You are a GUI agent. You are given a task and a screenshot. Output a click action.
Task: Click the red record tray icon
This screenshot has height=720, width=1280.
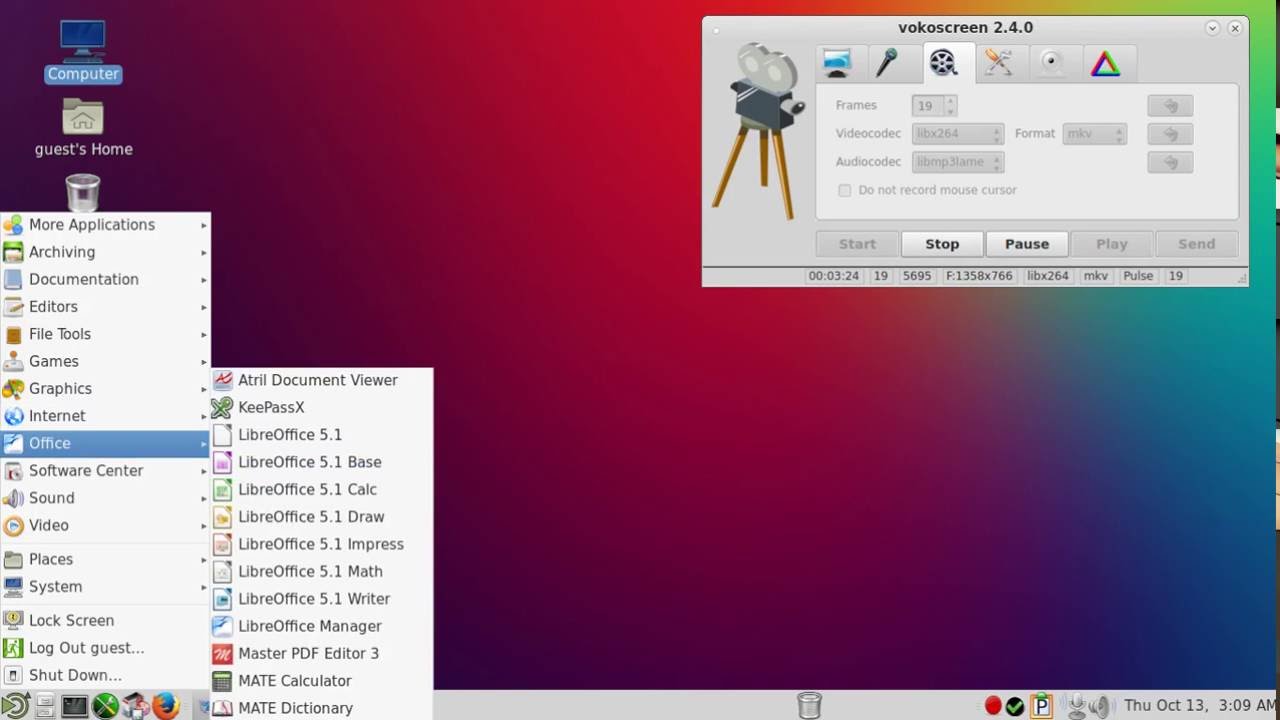[992, 706]
